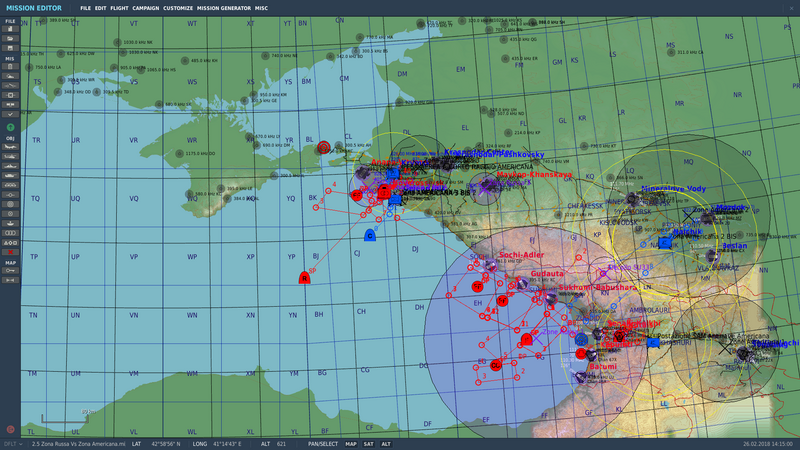800x450 pixels.
Task: Switch map view to SAT mode
Action: pos(369,443)
